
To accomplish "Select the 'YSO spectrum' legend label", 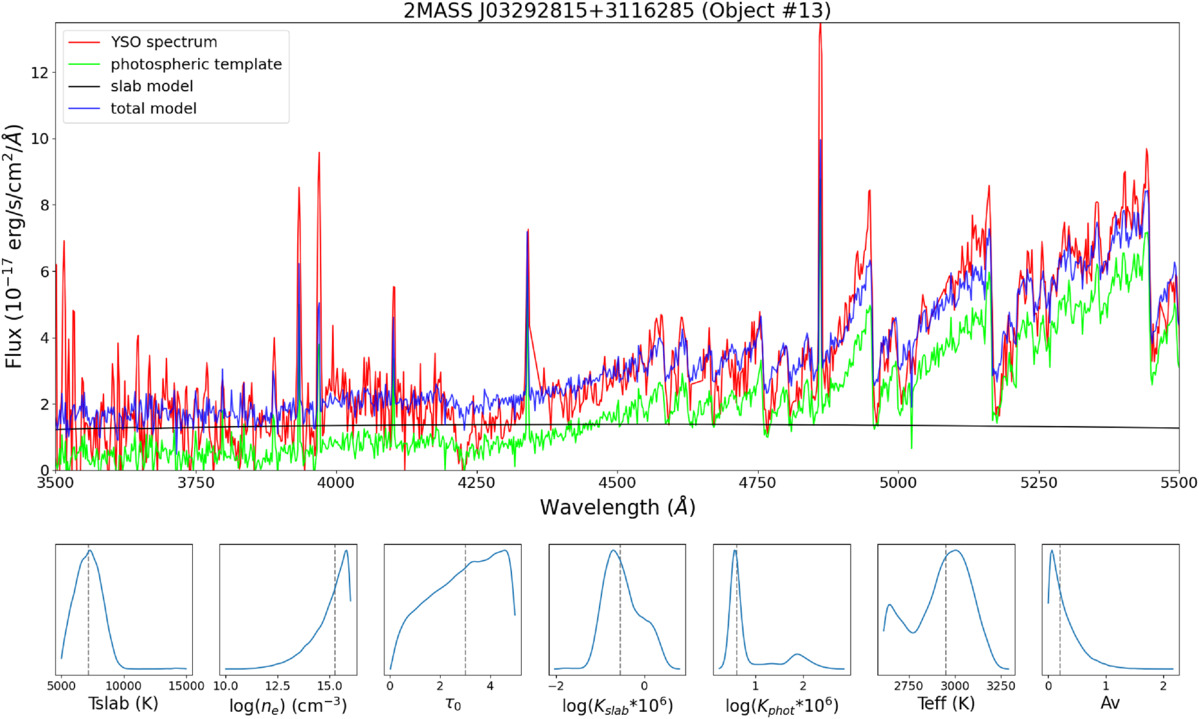I will [x=164, y=42].
